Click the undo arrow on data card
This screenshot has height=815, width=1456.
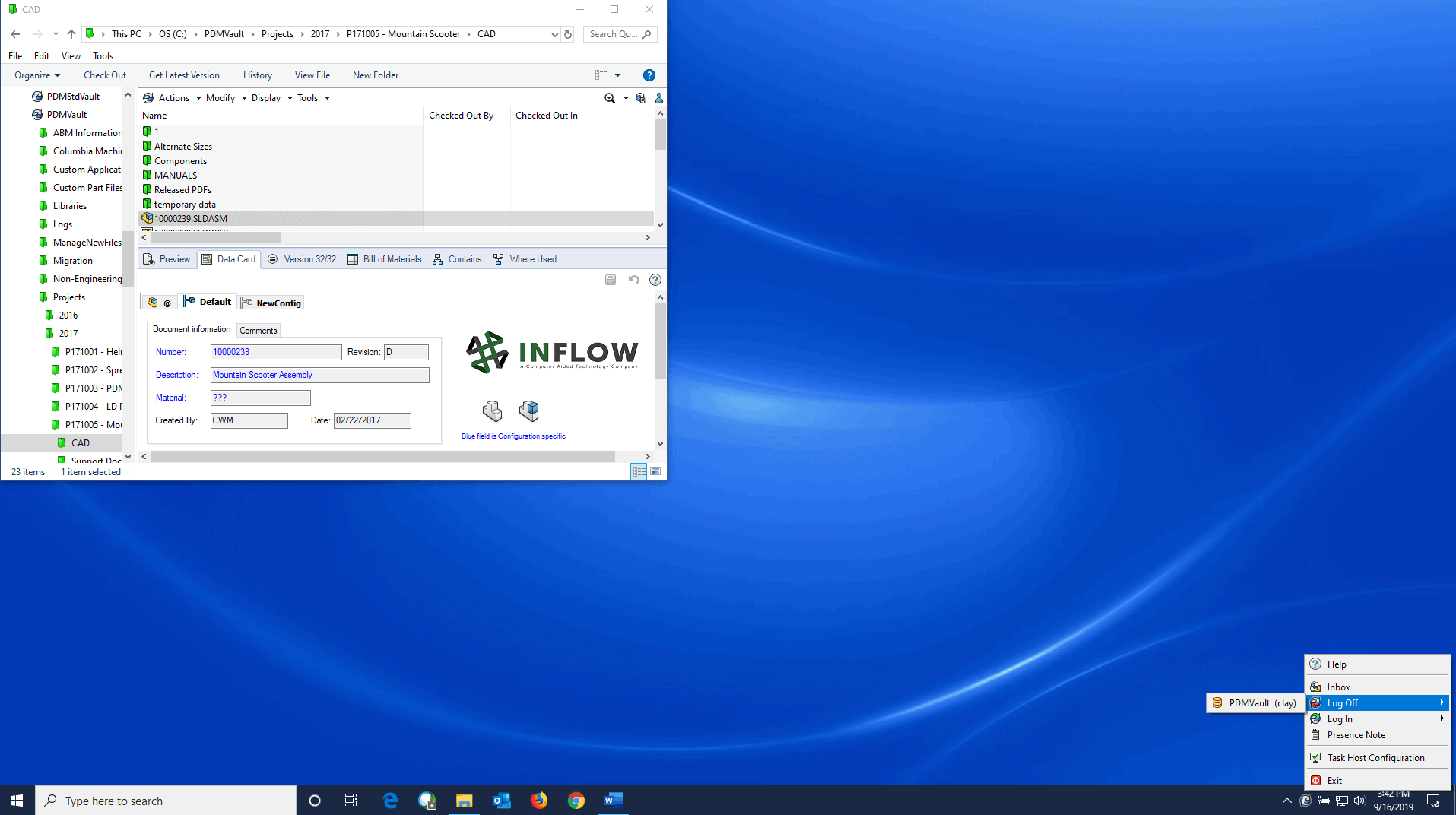[x=633, y=280]
